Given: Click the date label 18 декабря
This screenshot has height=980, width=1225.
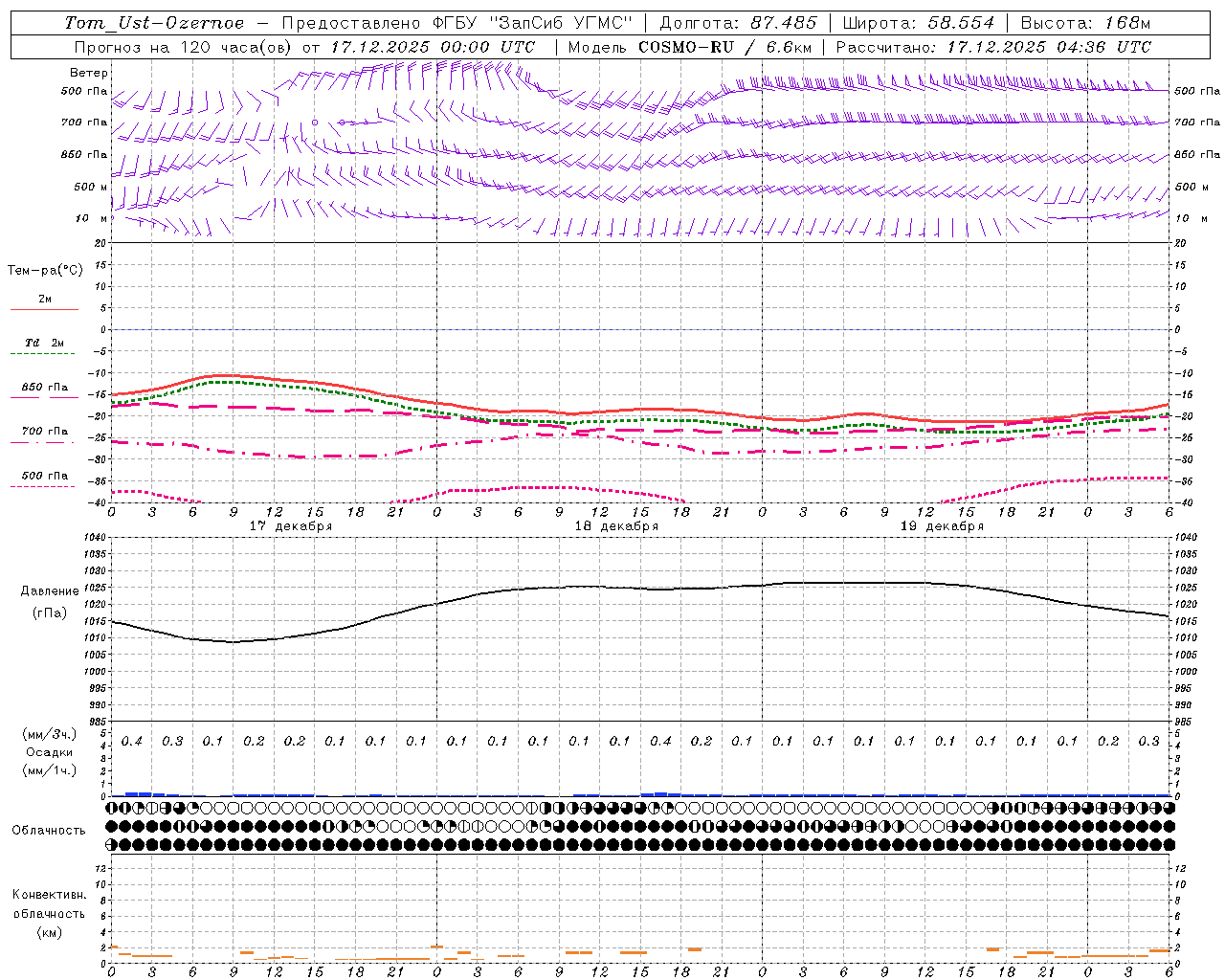Looking at the screenshot, I should coord(616,526).
